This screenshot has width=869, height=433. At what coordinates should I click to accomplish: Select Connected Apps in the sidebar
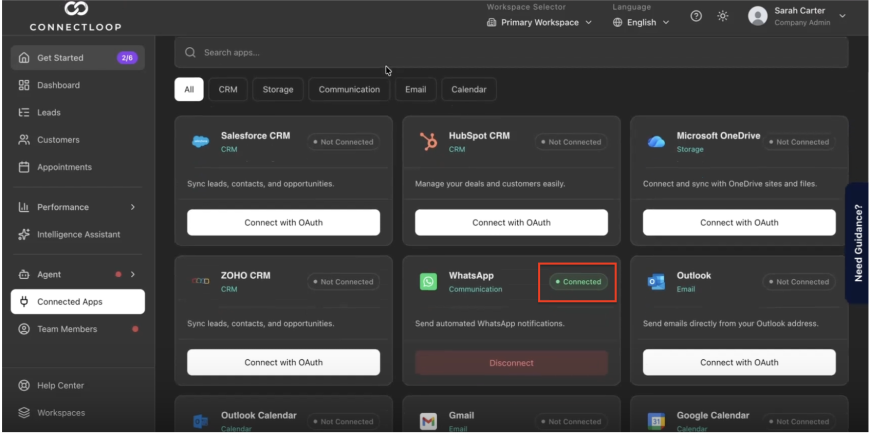coord(78,302)
